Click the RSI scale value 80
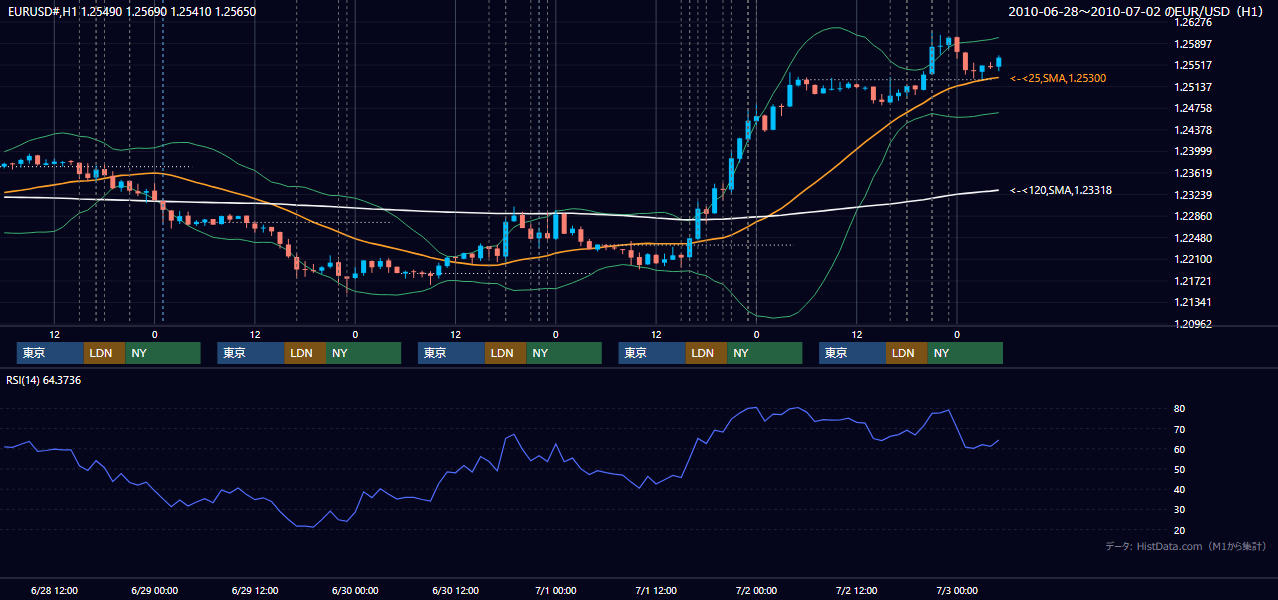Image resolution: width=1278 pixels, height=600 pixels. click(x=1180, y=409)
